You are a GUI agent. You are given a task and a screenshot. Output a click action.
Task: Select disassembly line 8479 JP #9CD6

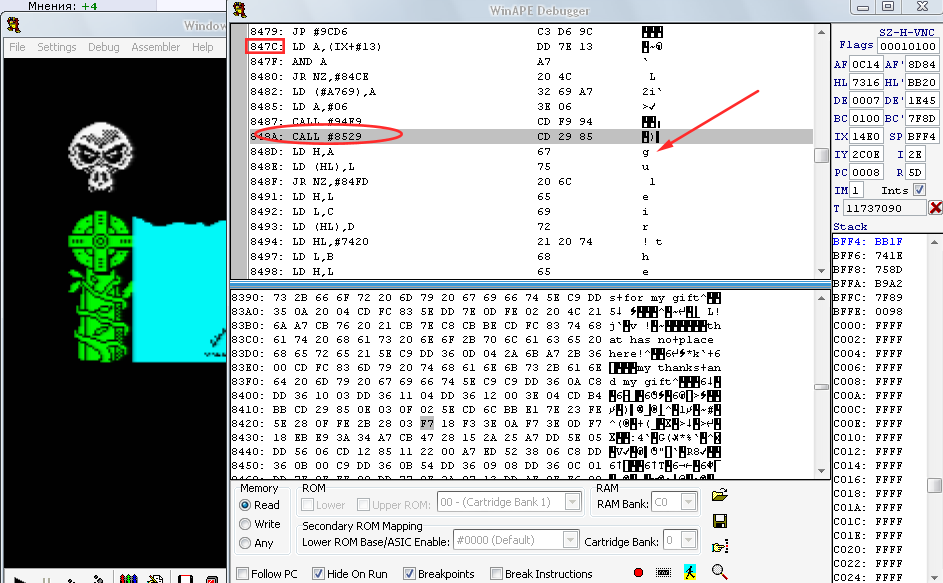click(530, 31)
